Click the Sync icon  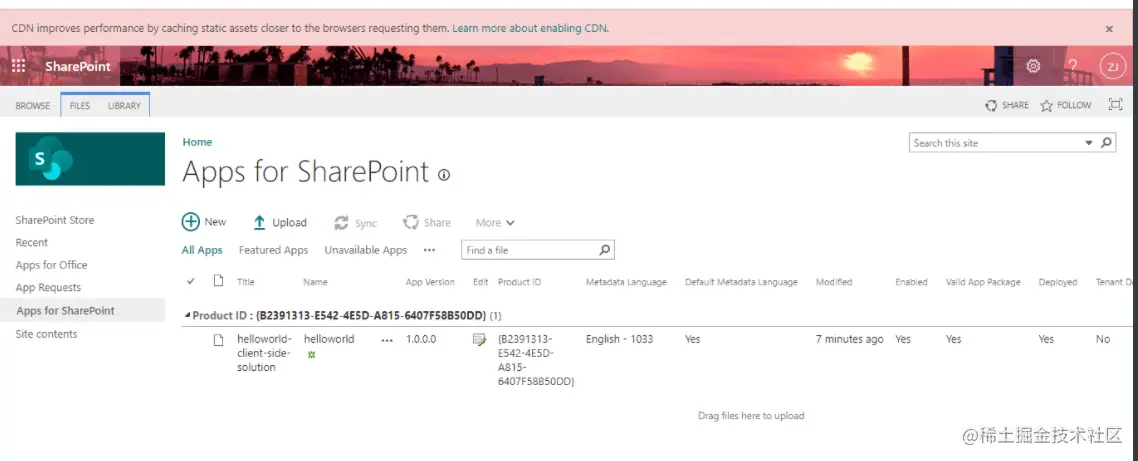pyautogui.click(x=341, y=223)
